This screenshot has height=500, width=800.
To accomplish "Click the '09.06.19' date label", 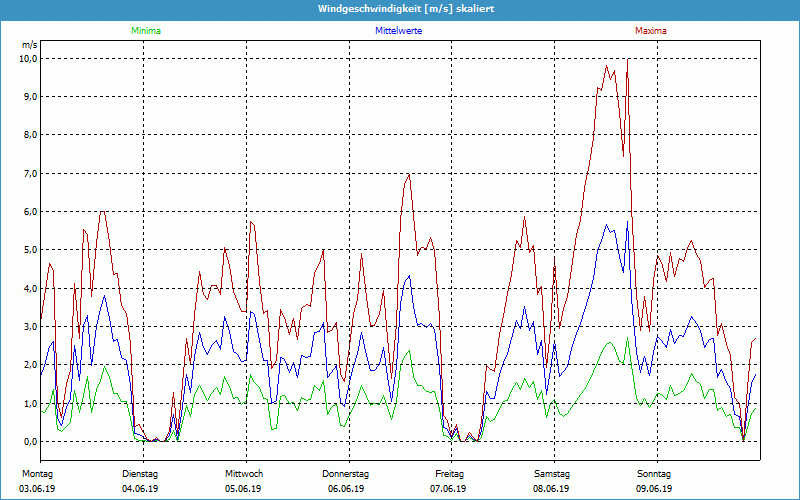I will 654,489.
